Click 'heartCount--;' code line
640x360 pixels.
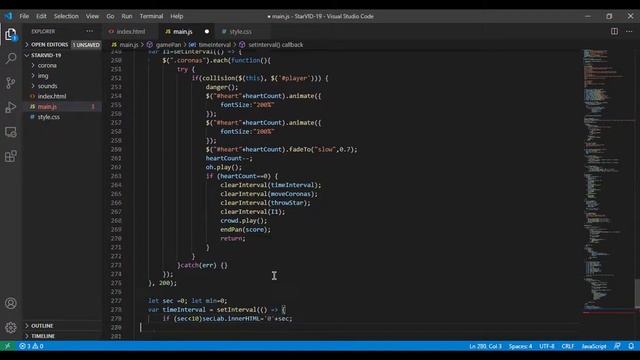point(229,158)
